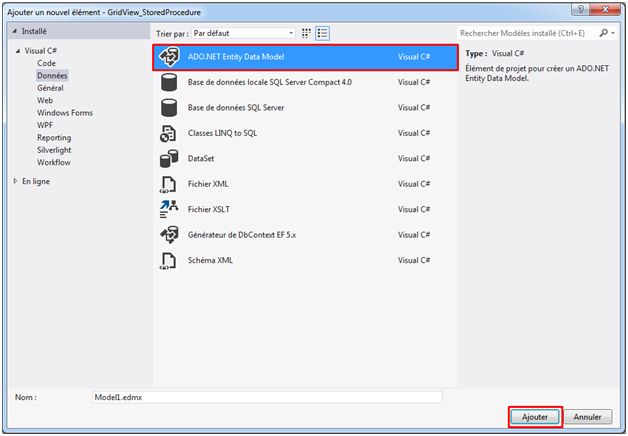628x436 pixels.
Task: Select the Silverlight category
Action: (54, 150)
